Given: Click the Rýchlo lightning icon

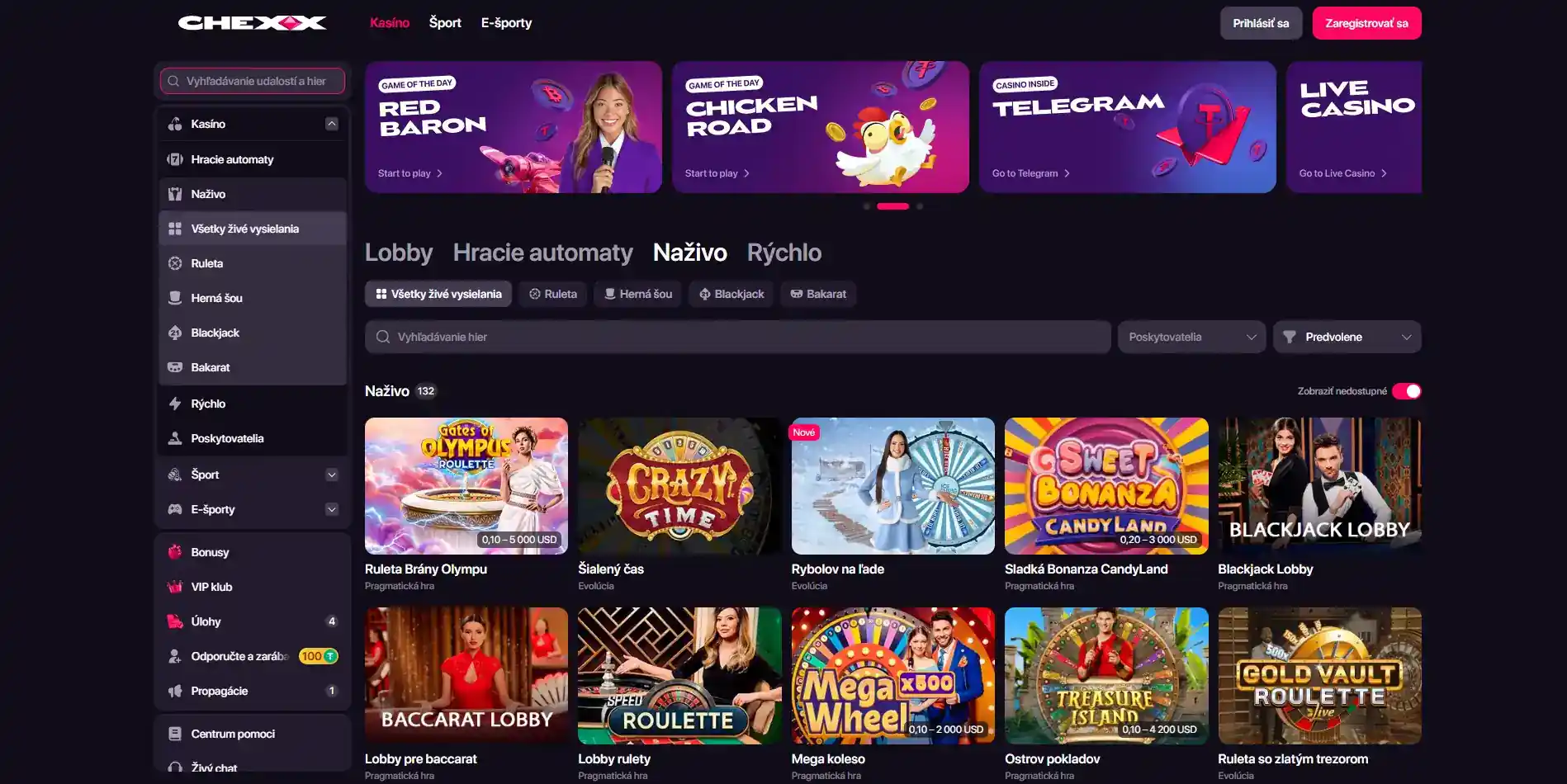Looking at the screenshot, I should [175, 404].
